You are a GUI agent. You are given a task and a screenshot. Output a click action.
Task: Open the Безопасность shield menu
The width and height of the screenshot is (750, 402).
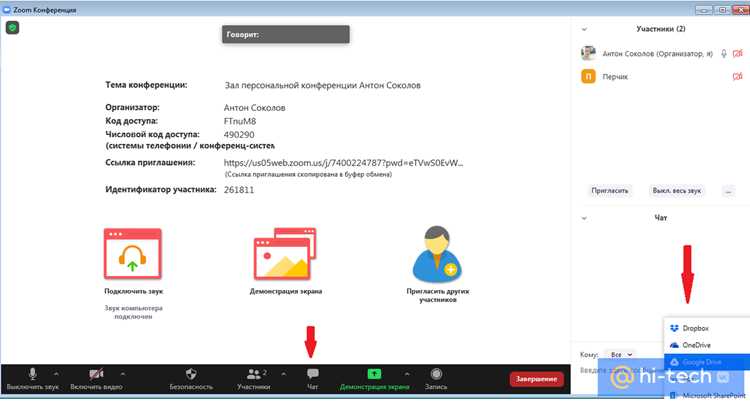click(x=191, y=374)
